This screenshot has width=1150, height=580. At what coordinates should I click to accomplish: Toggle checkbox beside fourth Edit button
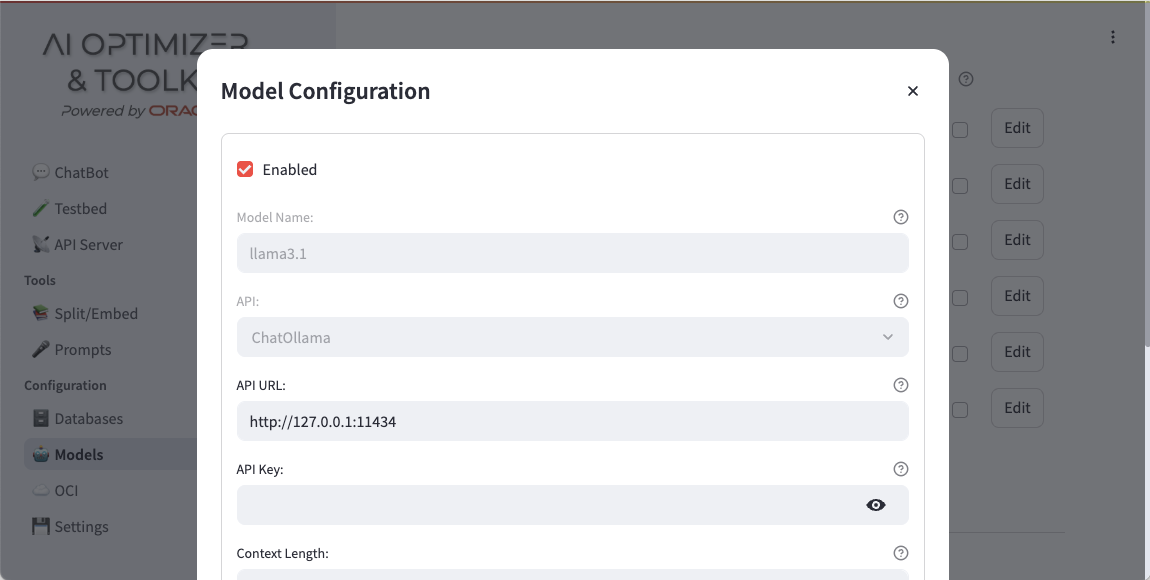[x=960, y=298]
